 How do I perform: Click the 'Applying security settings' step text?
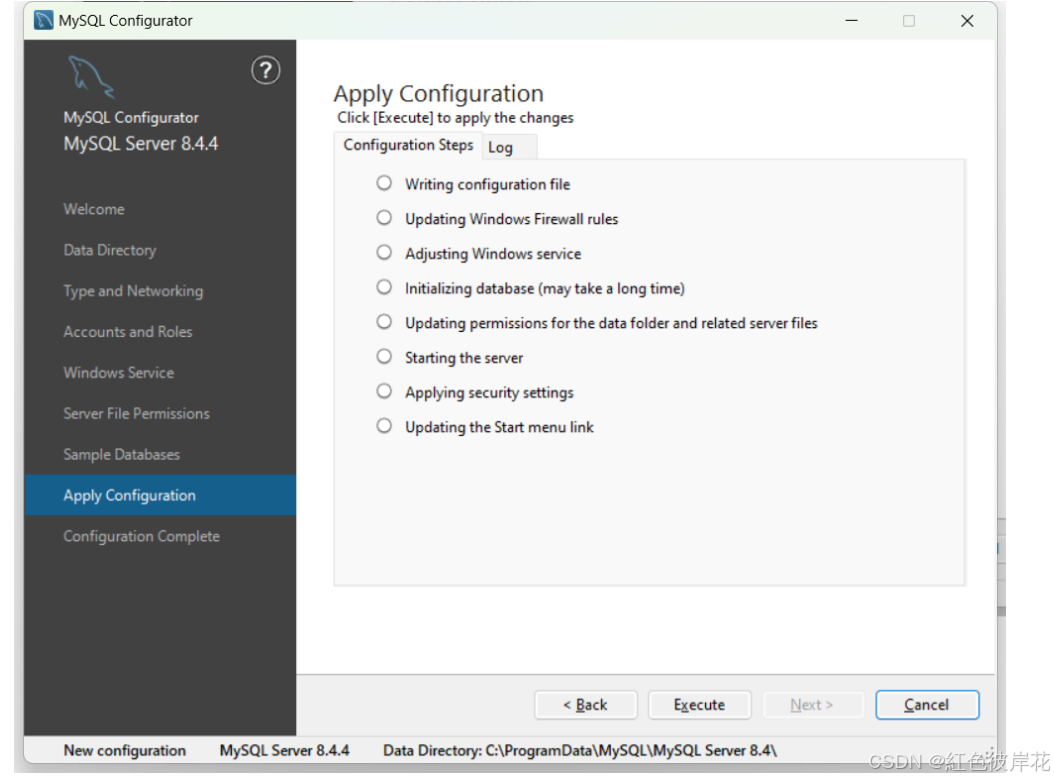point(489,393)
